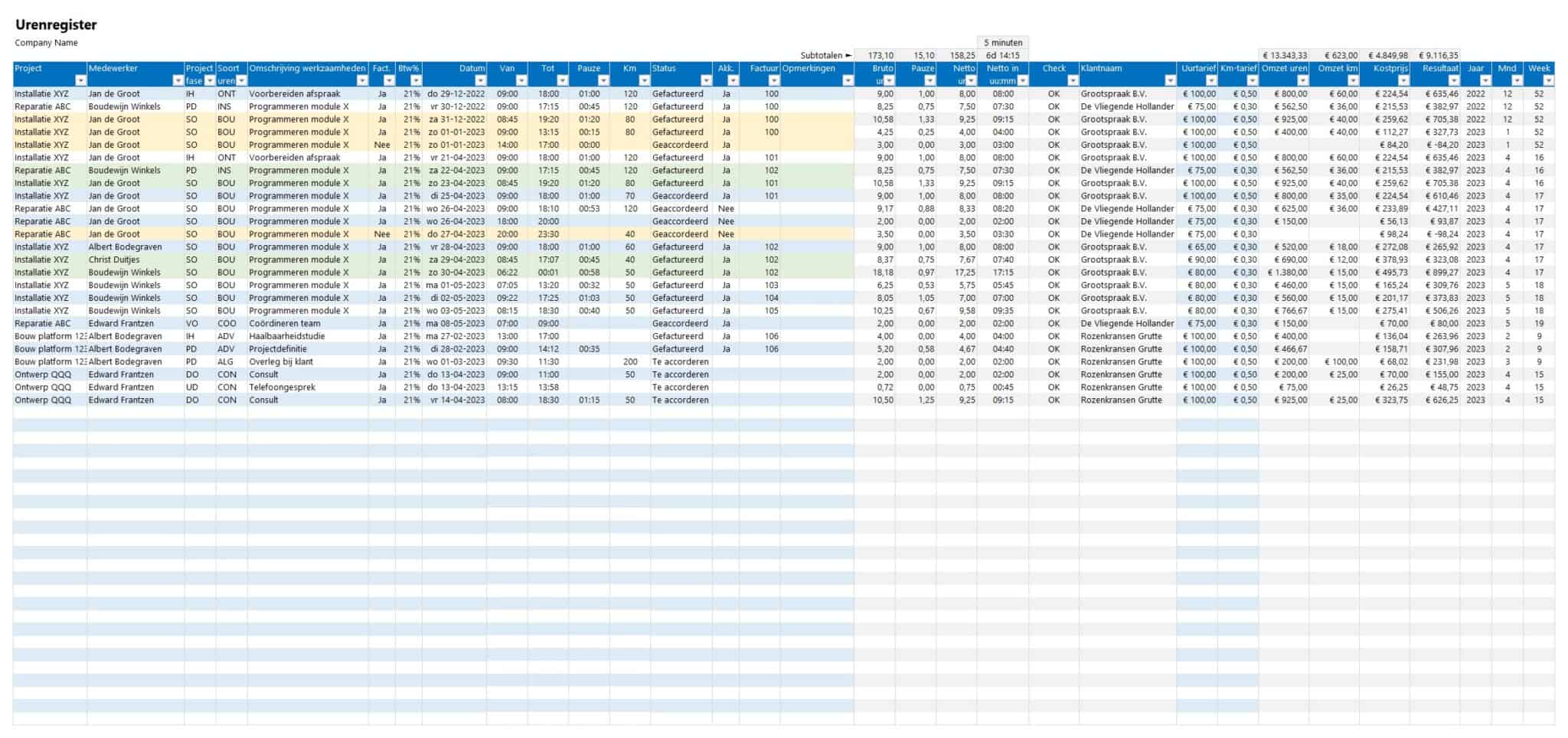Click the Subtotalen label with arrow

click(823, 54)
